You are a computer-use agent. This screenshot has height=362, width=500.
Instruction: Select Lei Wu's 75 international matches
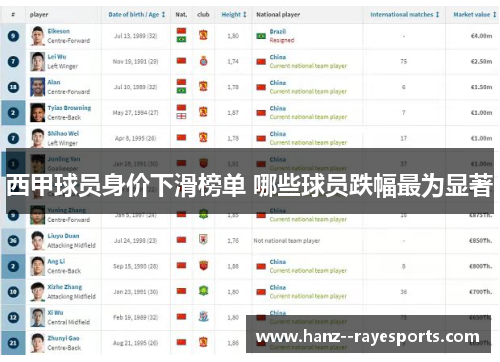tap(404, 61)
